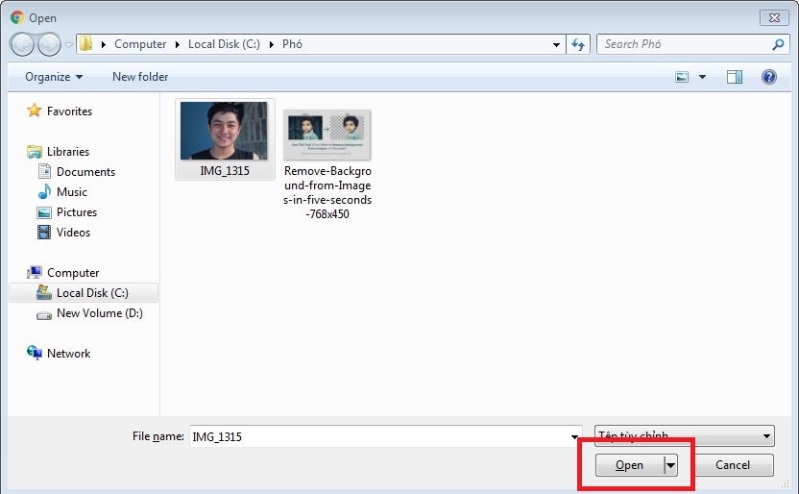The width and height of the screenshot is (799, 494).
Task: Expand the address bar history dropdown
Action: 556,45
